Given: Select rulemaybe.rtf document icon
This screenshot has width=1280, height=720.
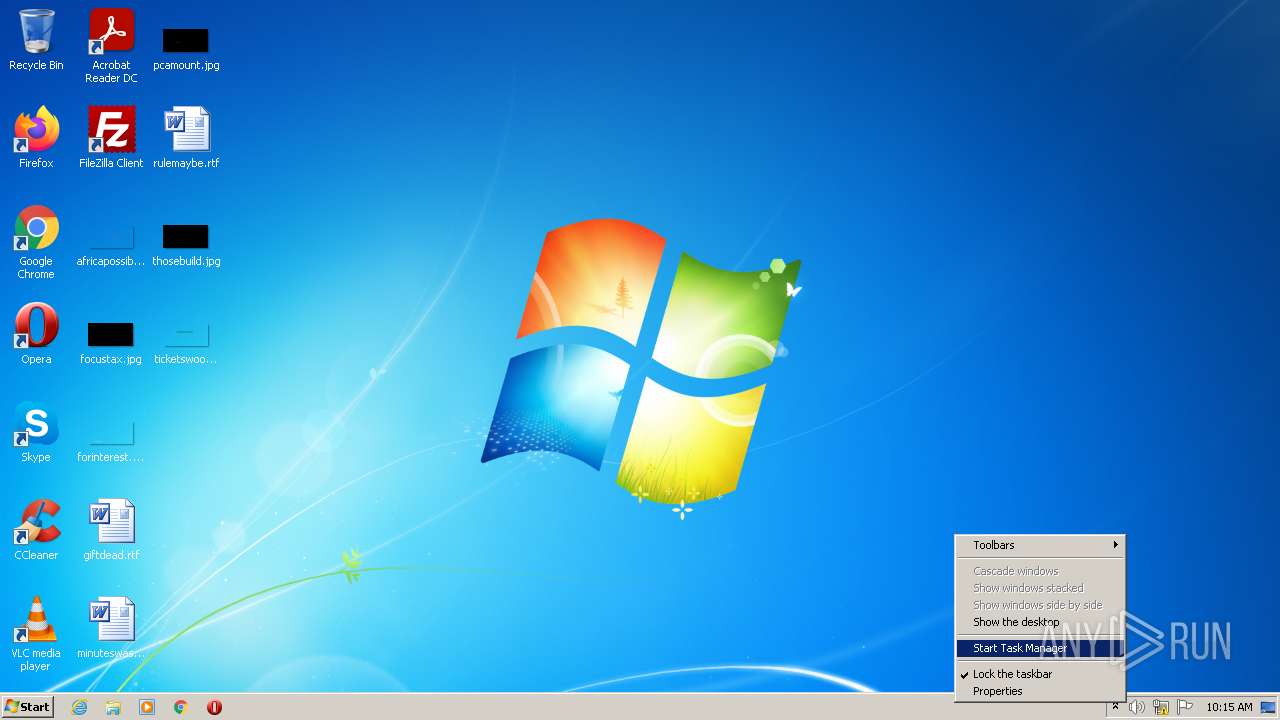Looking at the screenshot, I should [x=186, y=138].
